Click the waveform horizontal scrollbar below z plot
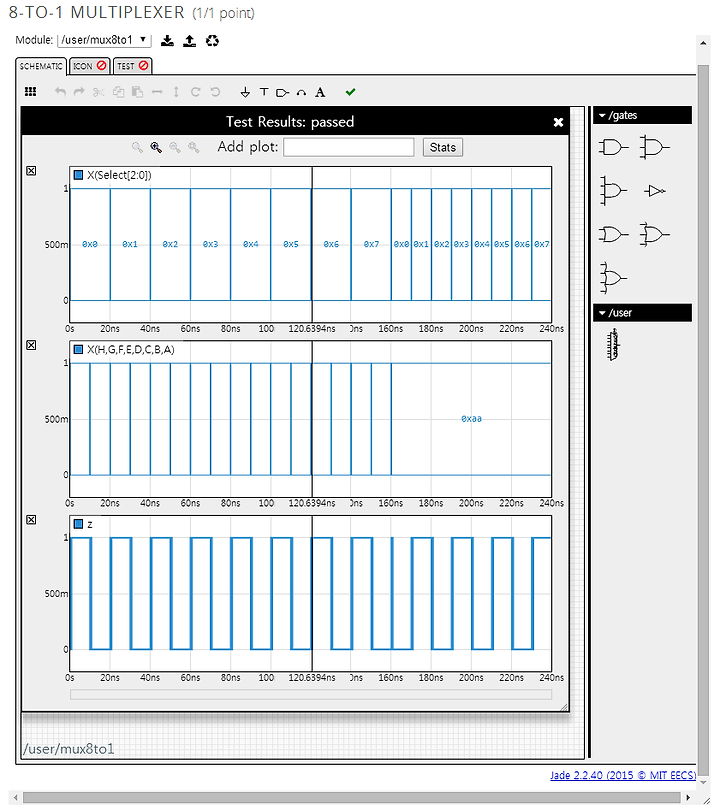The height and width of the screenshot is (810, 720). 311,695
